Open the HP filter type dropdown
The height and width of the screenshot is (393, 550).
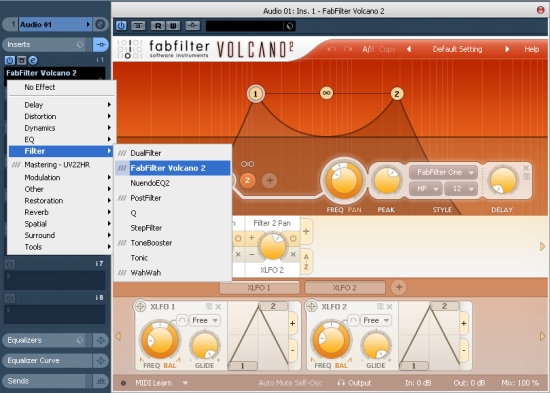tap(425, 189)
